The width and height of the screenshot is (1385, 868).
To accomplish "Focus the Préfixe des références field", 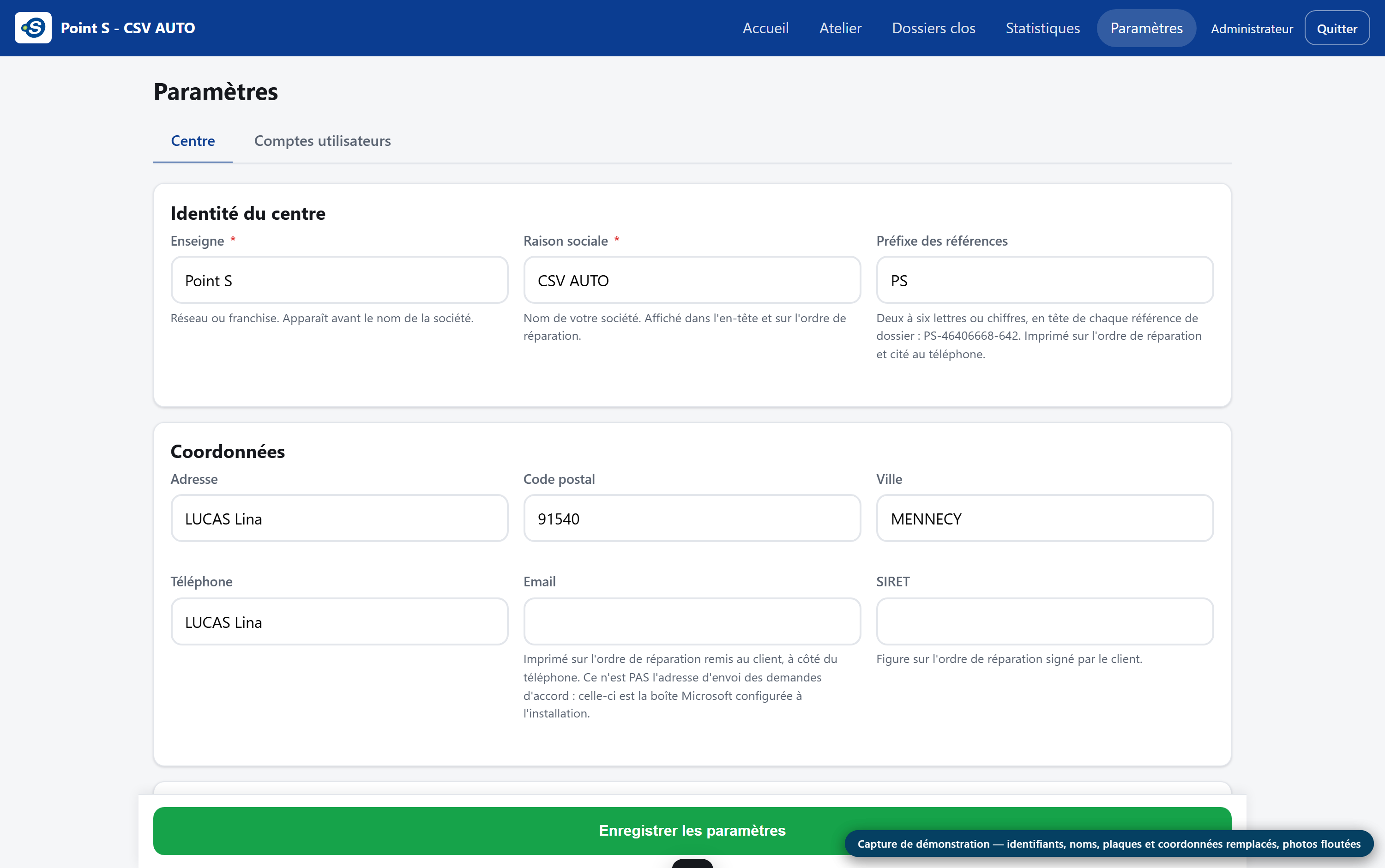I will 1045,280.
